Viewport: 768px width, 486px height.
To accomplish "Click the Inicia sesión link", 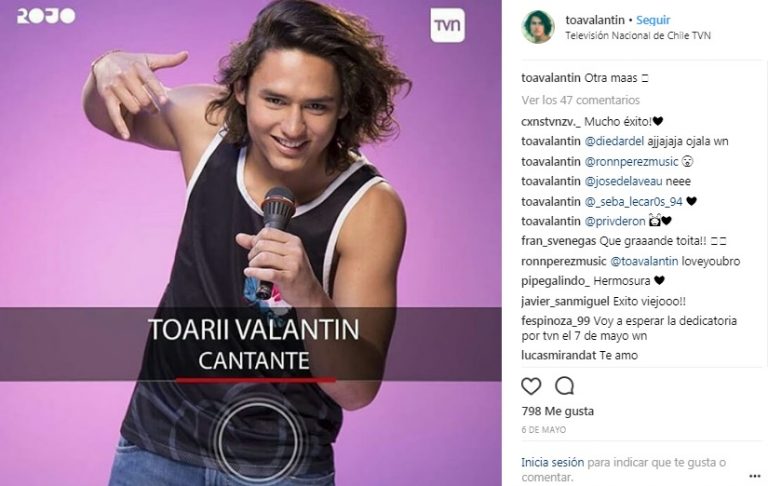I will coord(552,462).
